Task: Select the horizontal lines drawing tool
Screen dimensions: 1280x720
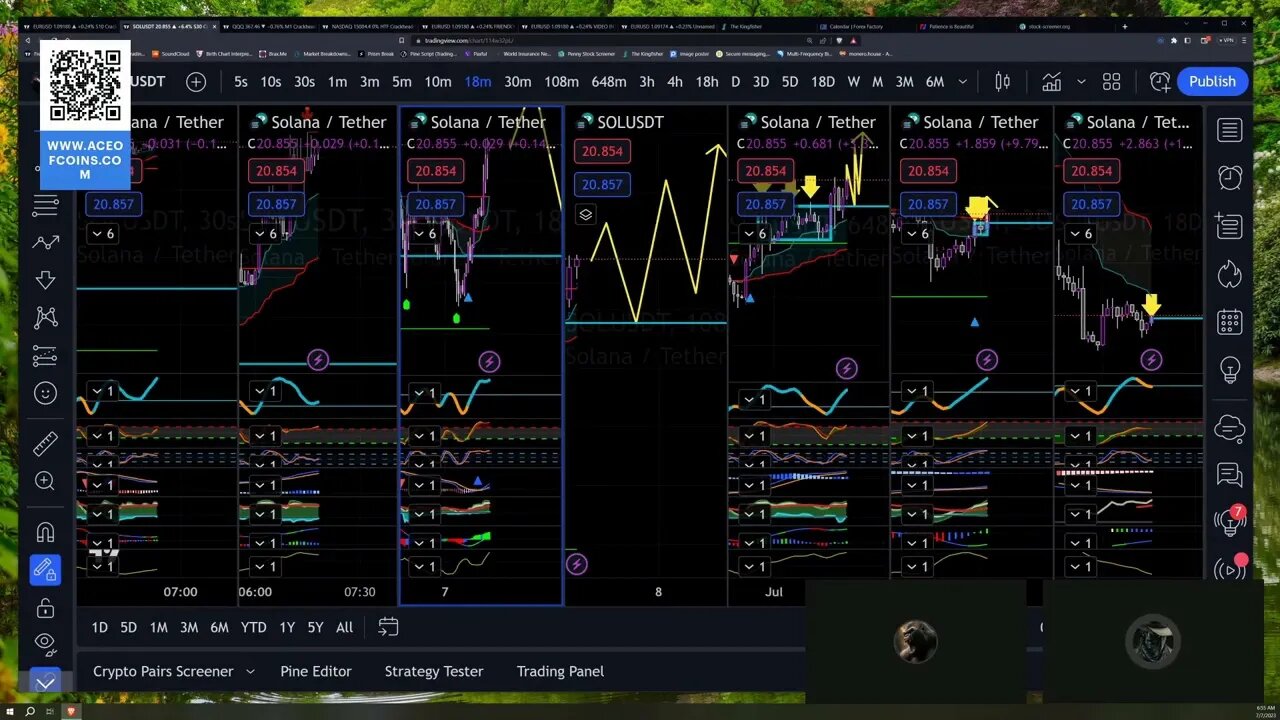Action: point(45,206)
